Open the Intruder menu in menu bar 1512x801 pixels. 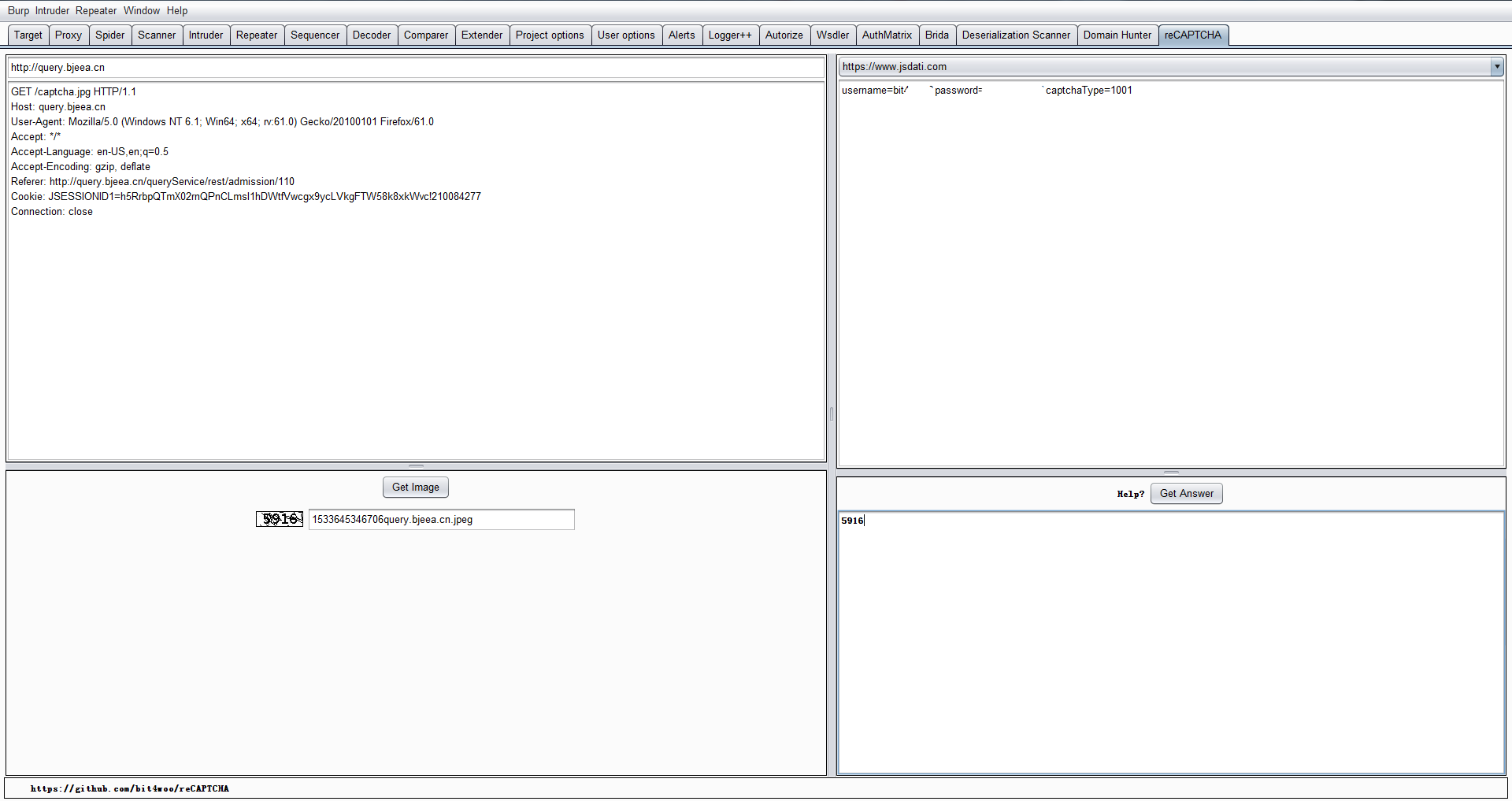point(52,10)
